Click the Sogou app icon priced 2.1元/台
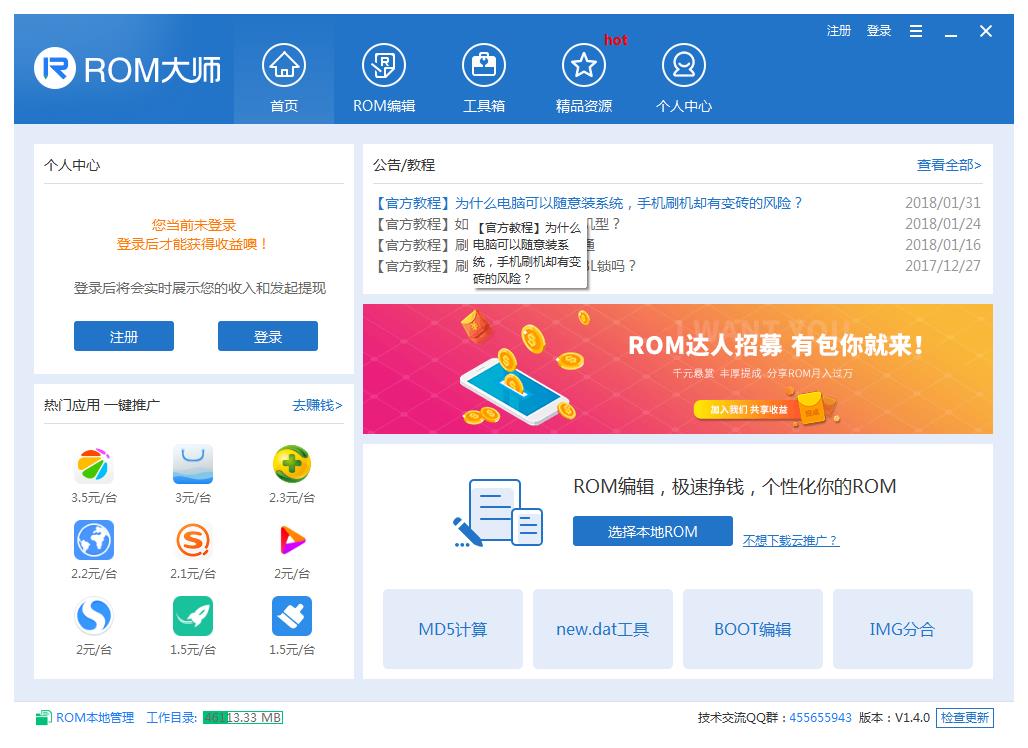The image size is (1028, 748). coord(193,540)
